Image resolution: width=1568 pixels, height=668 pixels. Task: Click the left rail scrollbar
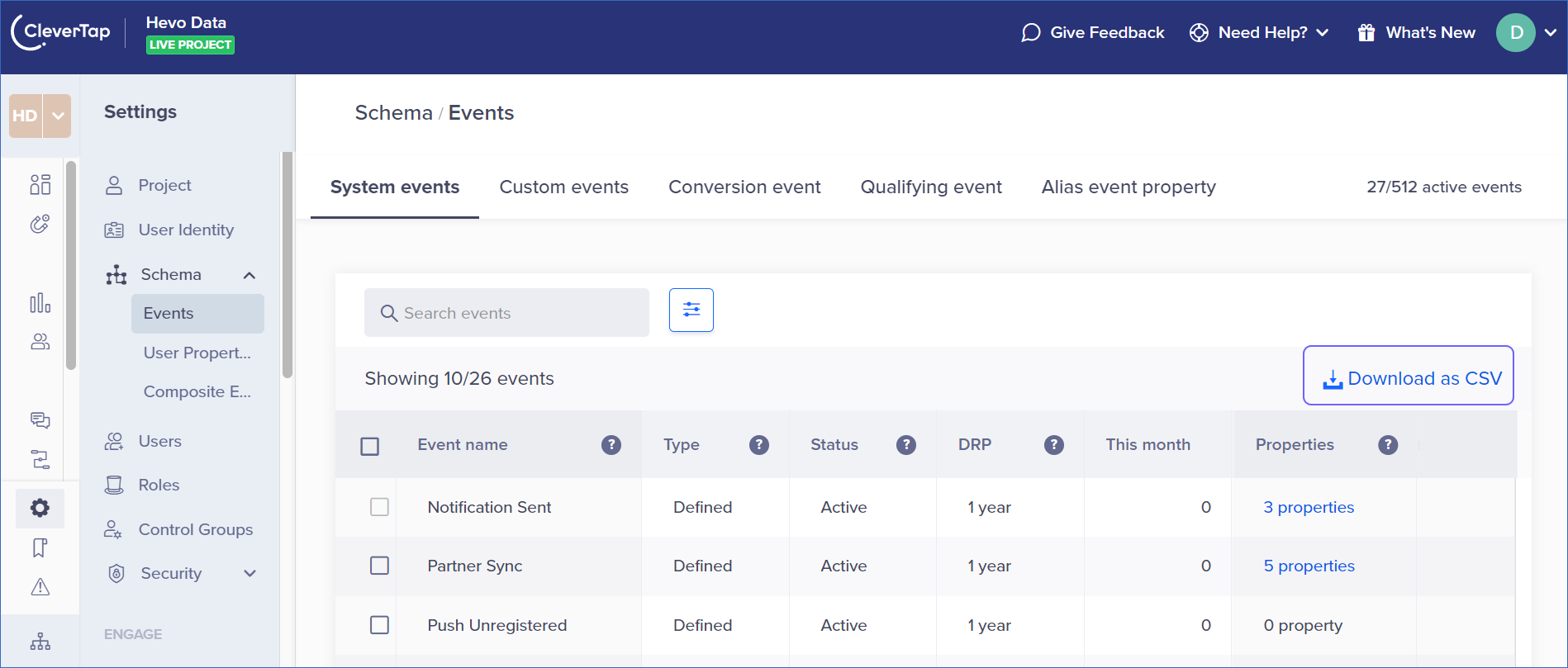click(71, 265)
